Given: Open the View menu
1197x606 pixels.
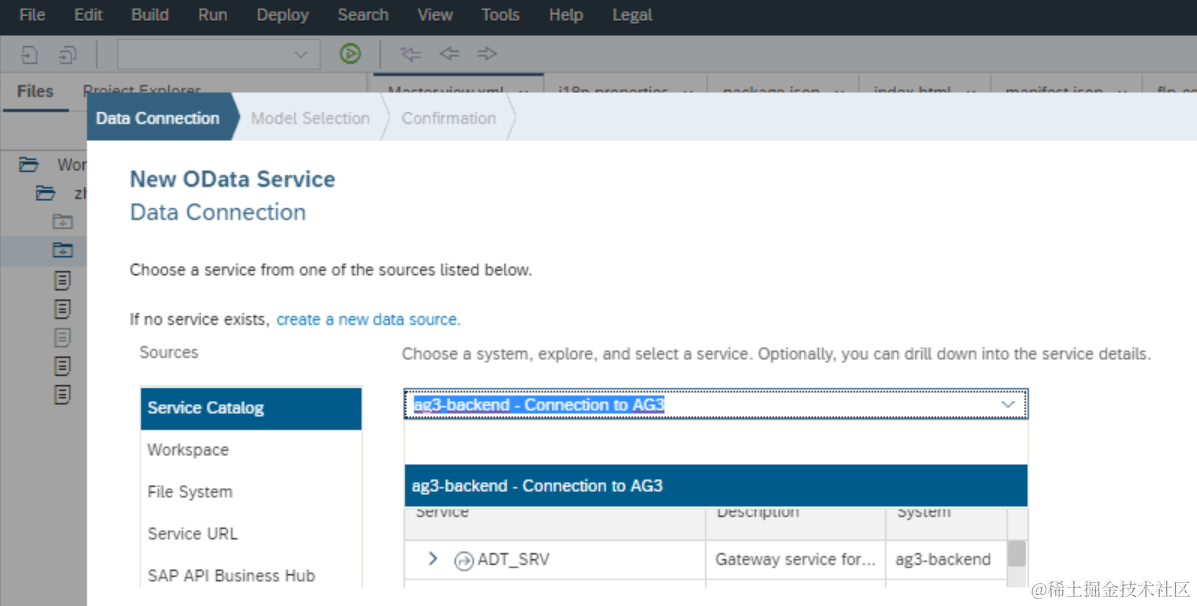Looking at the screenshot, I should (435, 15).
